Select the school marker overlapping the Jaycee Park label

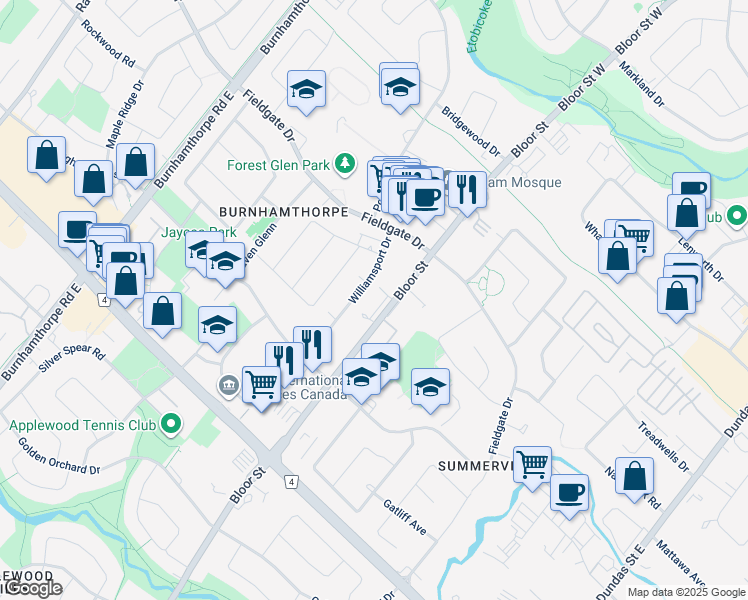point(204,250)
